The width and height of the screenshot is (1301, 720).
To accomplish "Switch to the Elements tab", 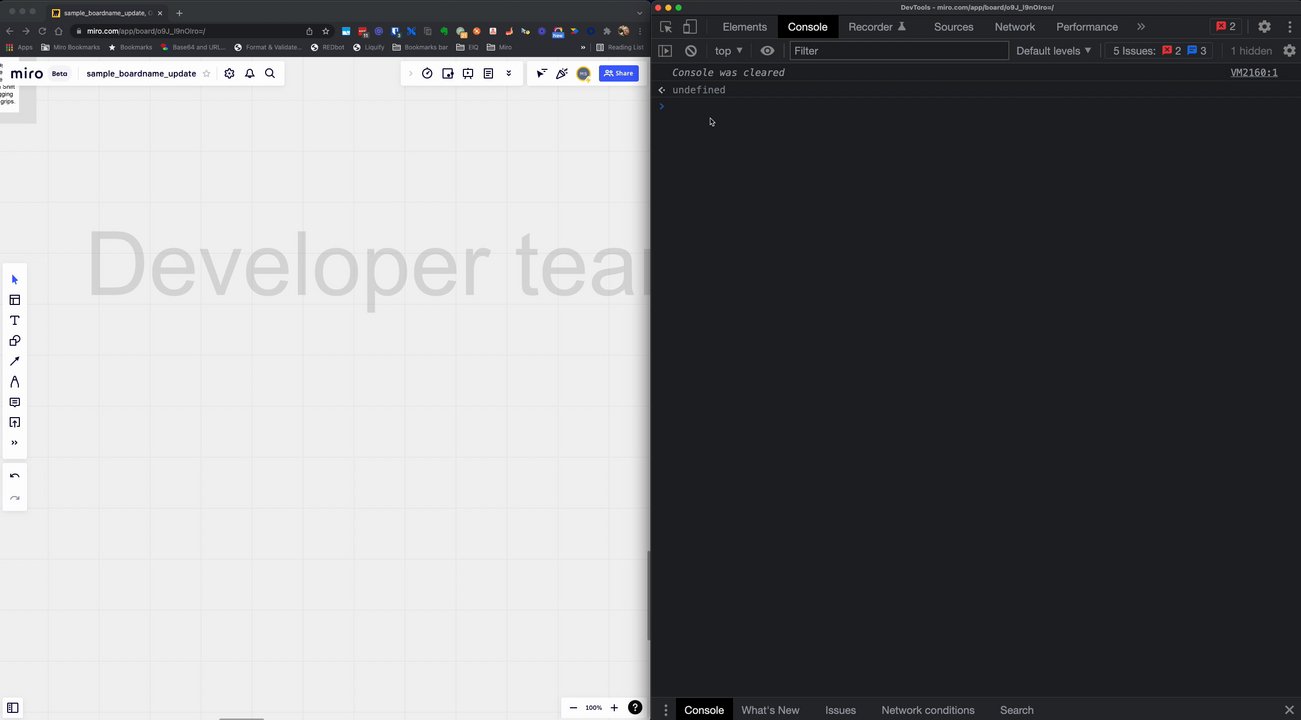I will (x=745, y=27).
